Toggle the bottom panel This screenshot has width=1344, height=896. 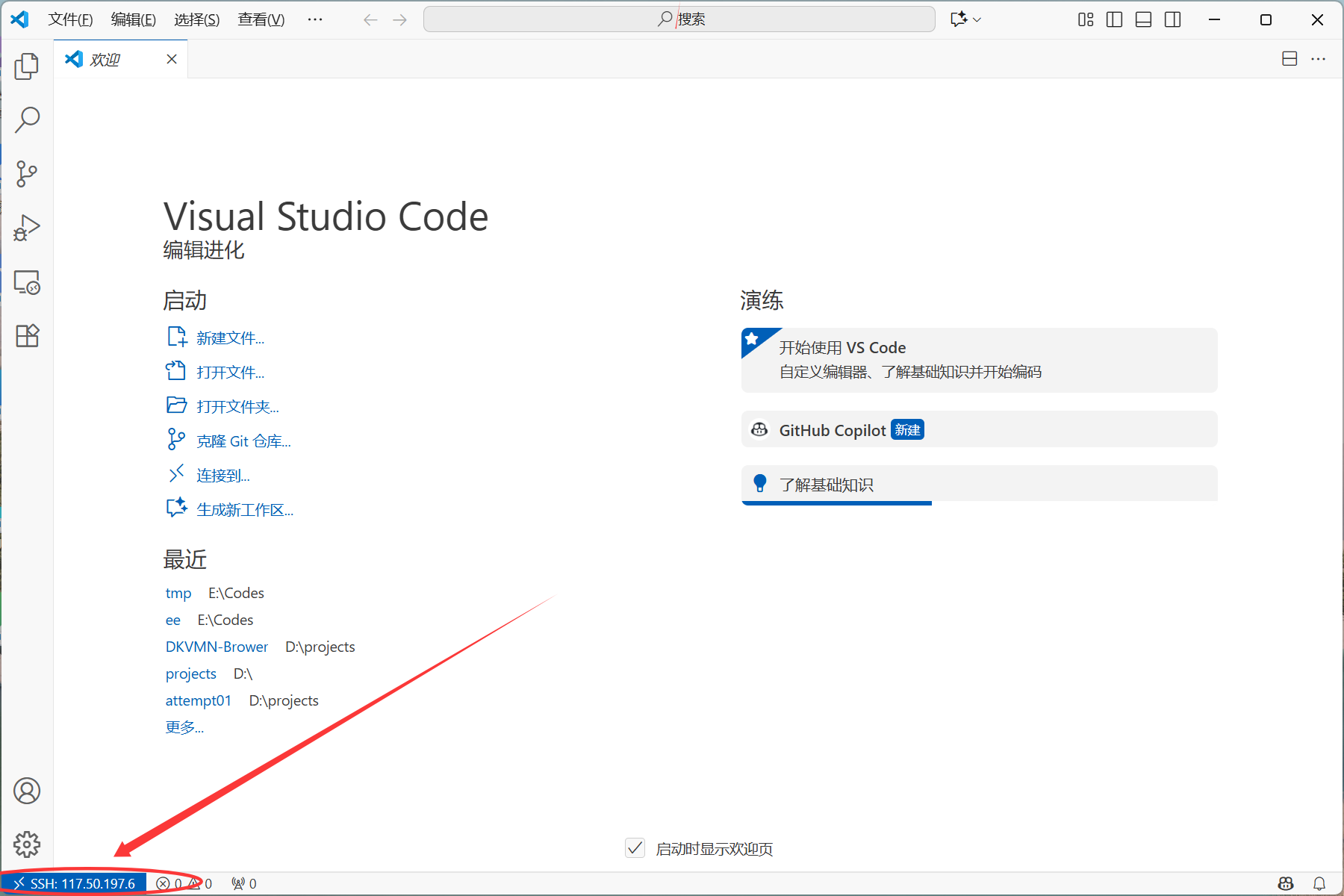(x=1144, y=19)
